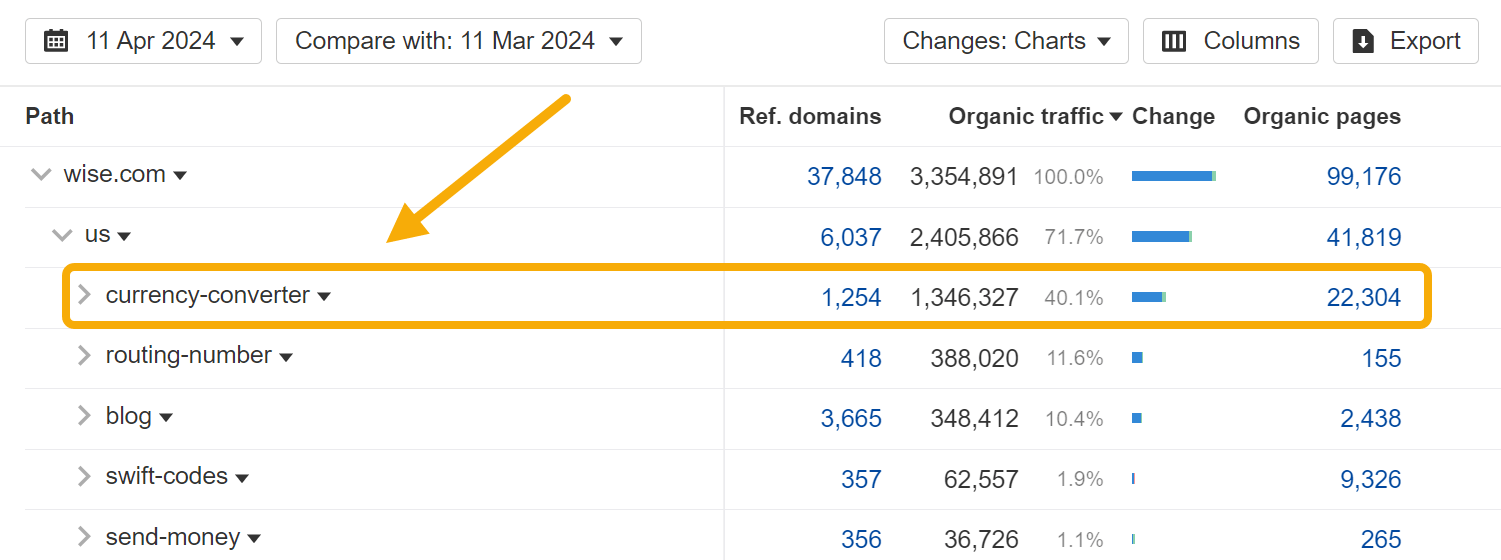Expand the routing-number folder
This screenshot has width=1501, height=560.
tap(84, 356)
